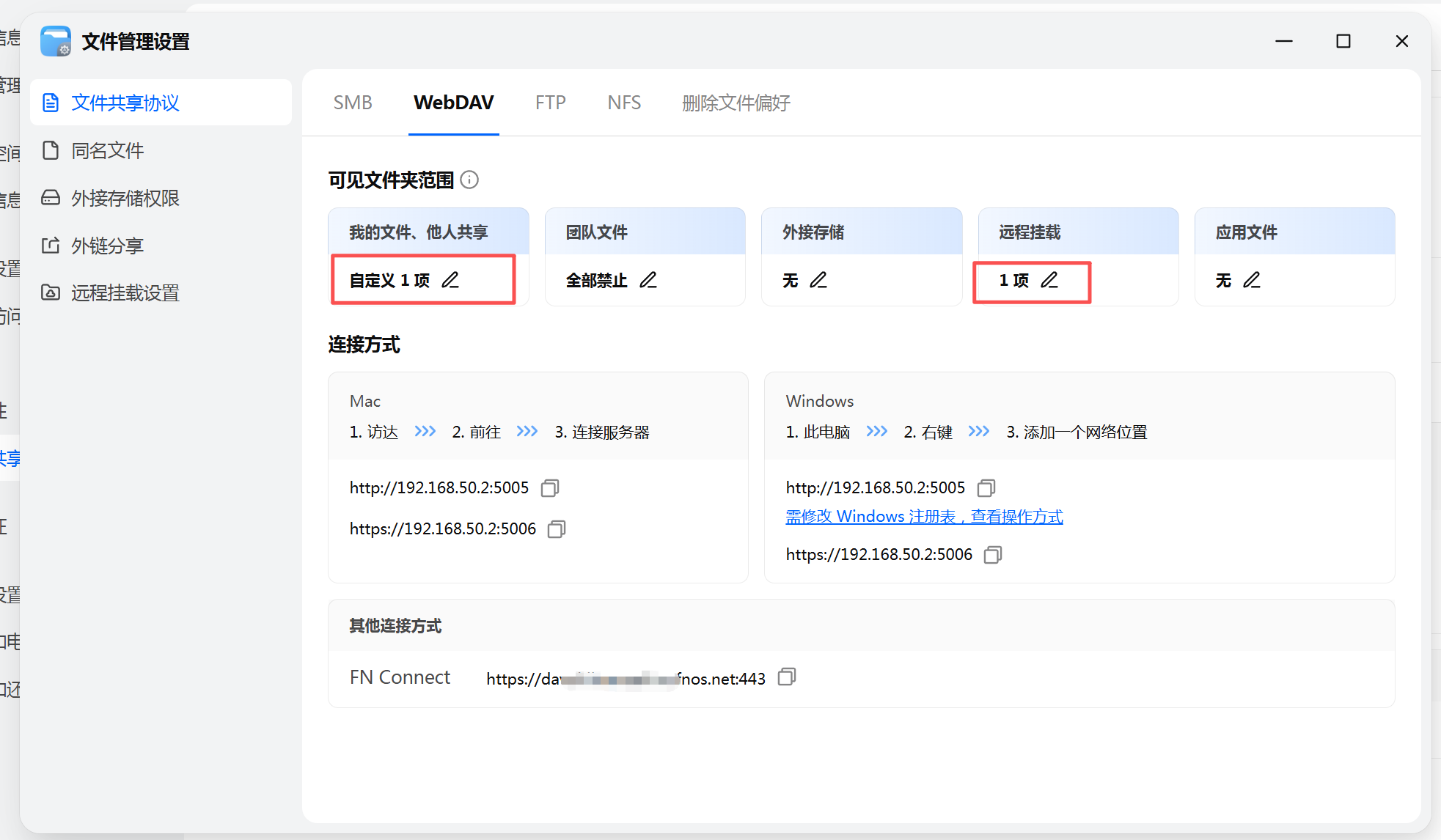This screenshot has width=1441, height=840.
Task: Navigate to 远程挂载设置 in sidebar
Action: point(125,293)
